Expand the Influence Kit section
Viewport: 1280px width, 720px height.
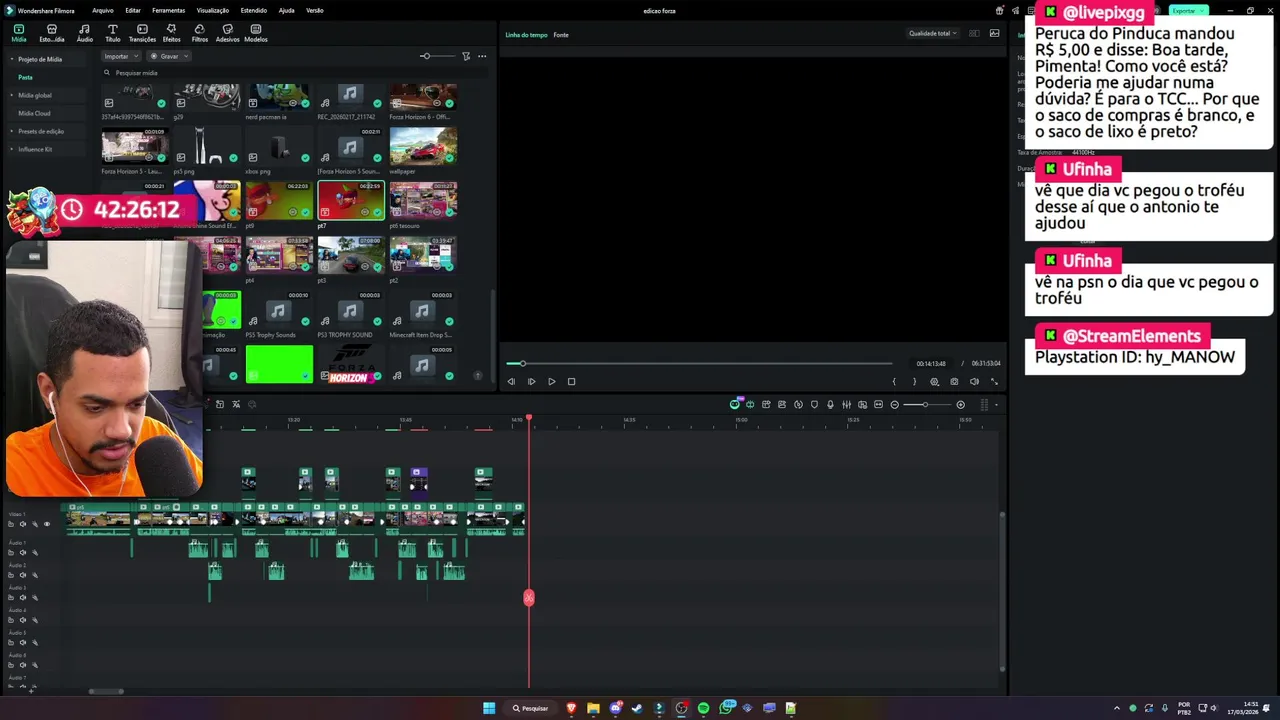(12, 149)
